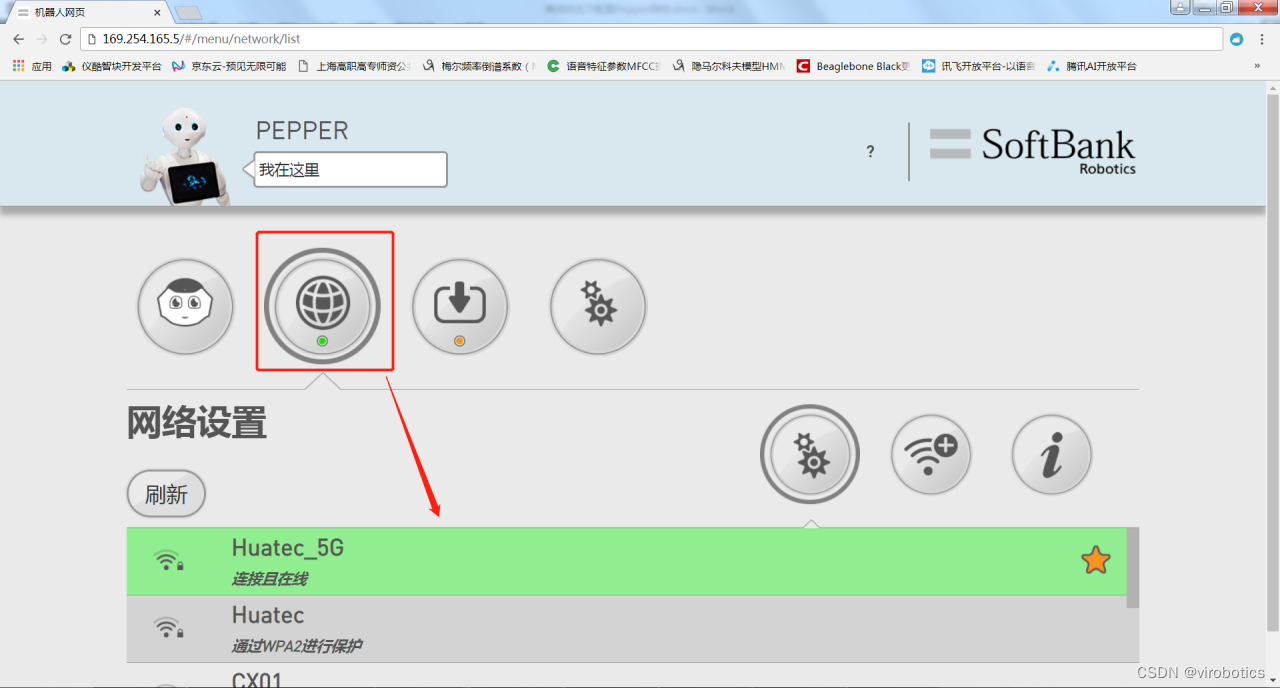Click the 通过WPA2进行保护 status text

(297, 646)
